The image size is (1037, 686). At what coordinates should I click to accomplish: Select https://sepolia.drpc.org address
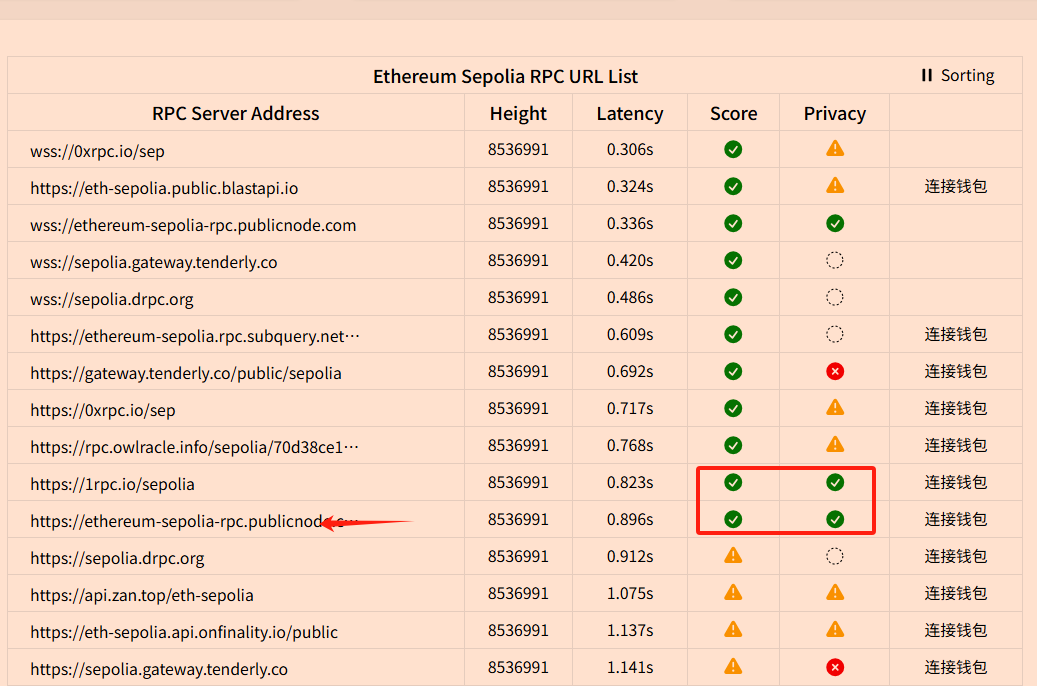pos(117,558)
